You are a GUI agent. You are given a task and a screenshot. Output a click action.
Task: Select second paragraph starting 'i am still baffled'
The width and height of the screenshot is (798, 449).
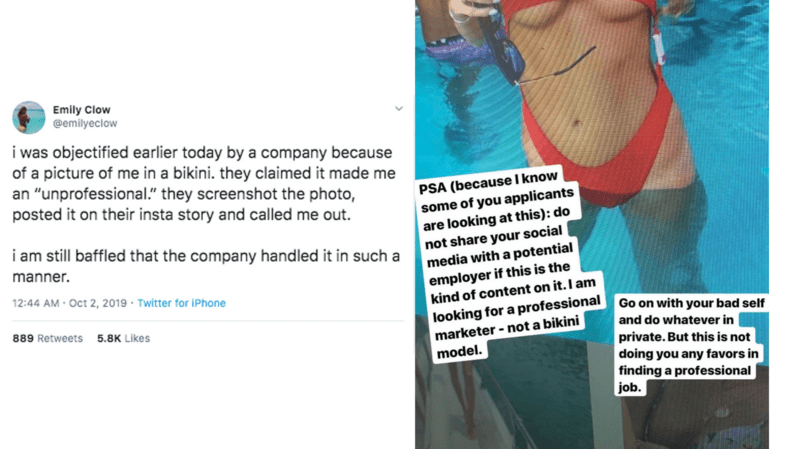[x=206, y=266]
